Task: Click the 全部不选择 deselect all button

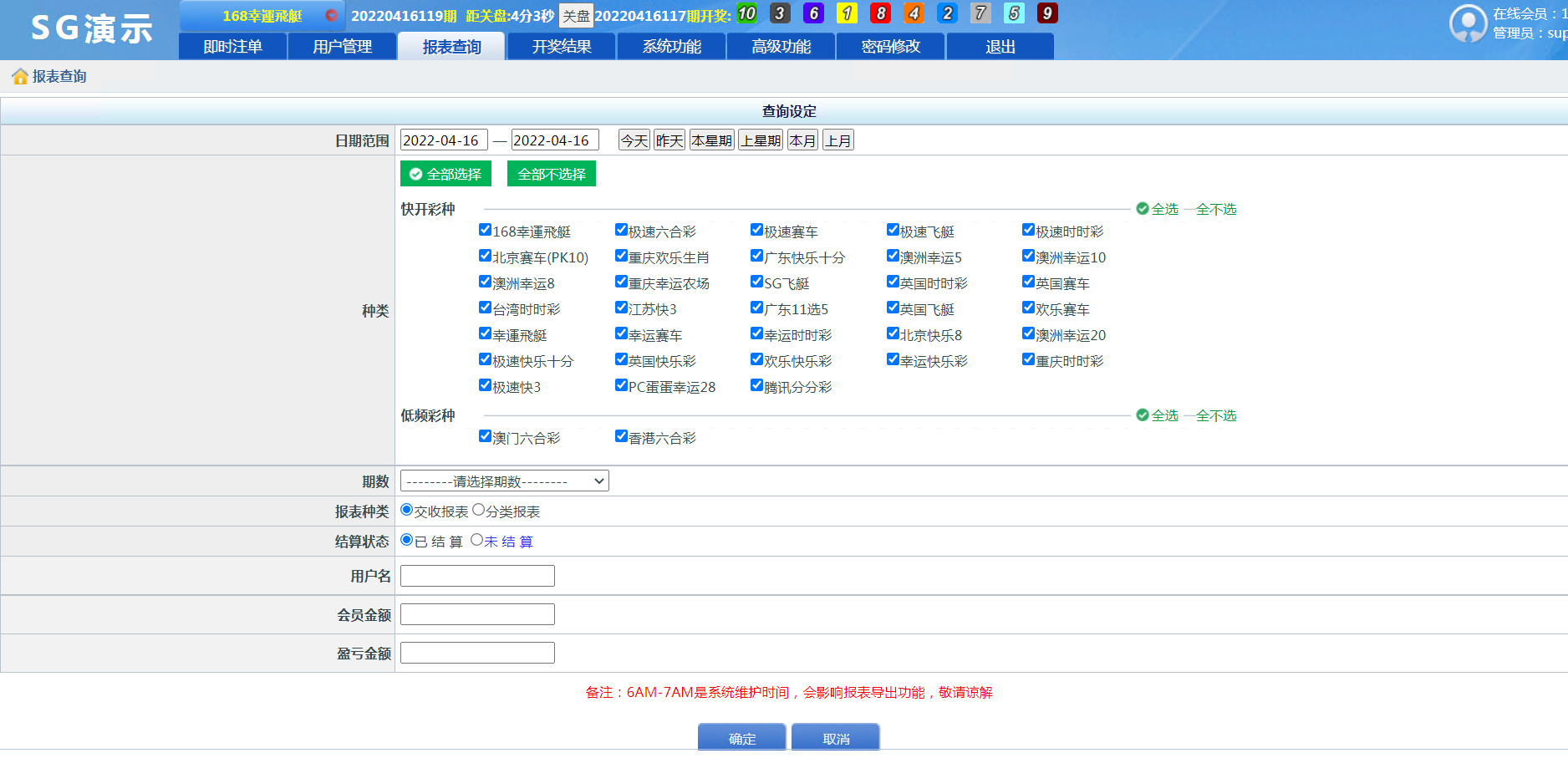Action: tap(552, 173)
